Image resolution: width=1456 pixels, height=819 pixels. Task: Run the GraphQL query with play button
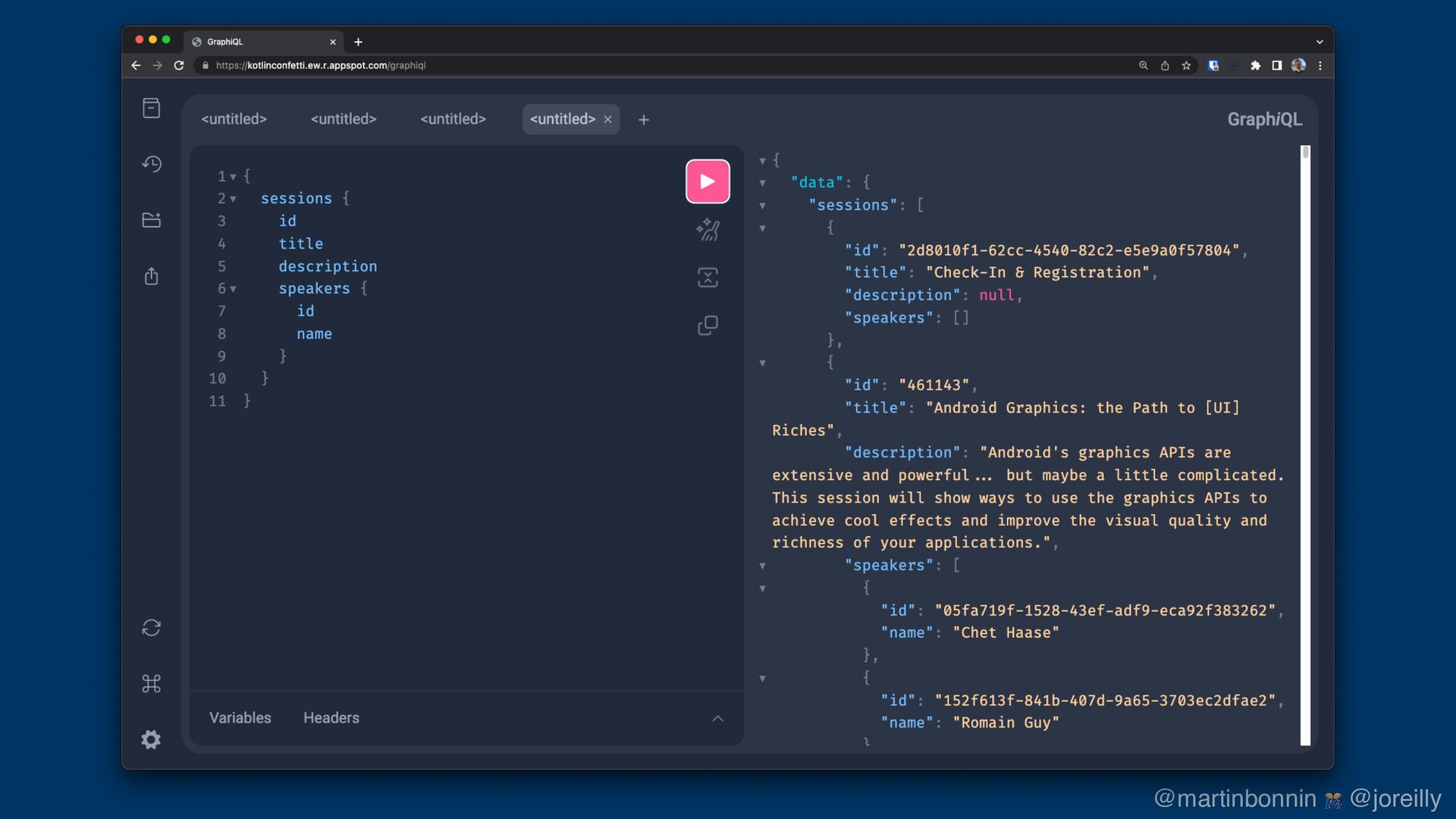pos(708,181)
